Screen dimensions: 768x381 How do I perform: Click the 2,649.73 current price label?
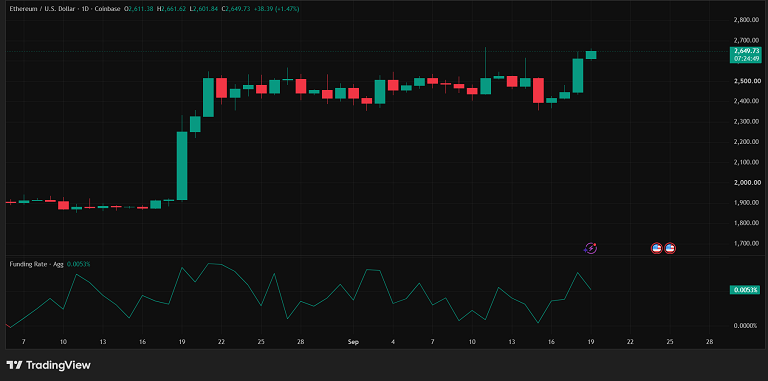(746, 50)
